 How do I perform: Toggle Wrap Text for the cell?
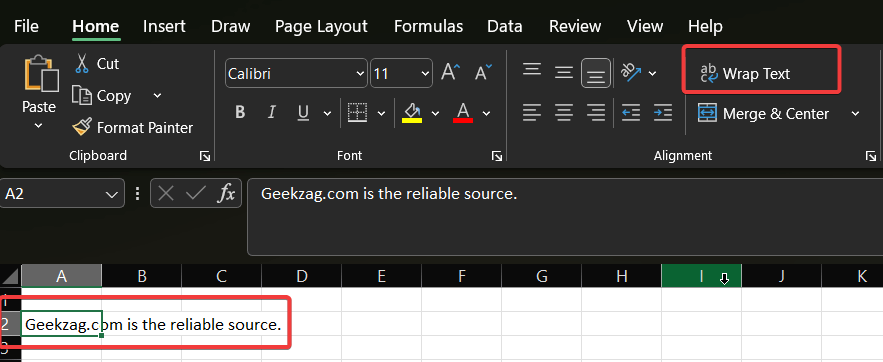pyautogui.click(x=745, y=74)
